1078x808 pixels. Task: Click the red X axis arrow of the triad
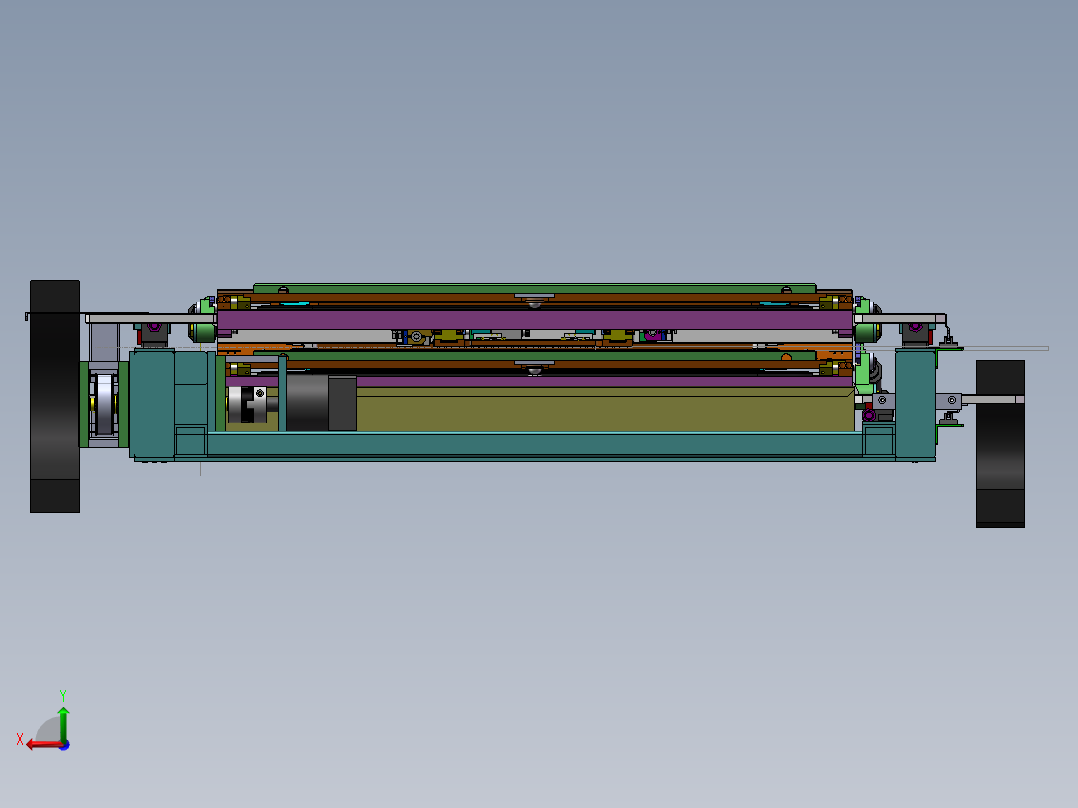(x=43, y=745)
